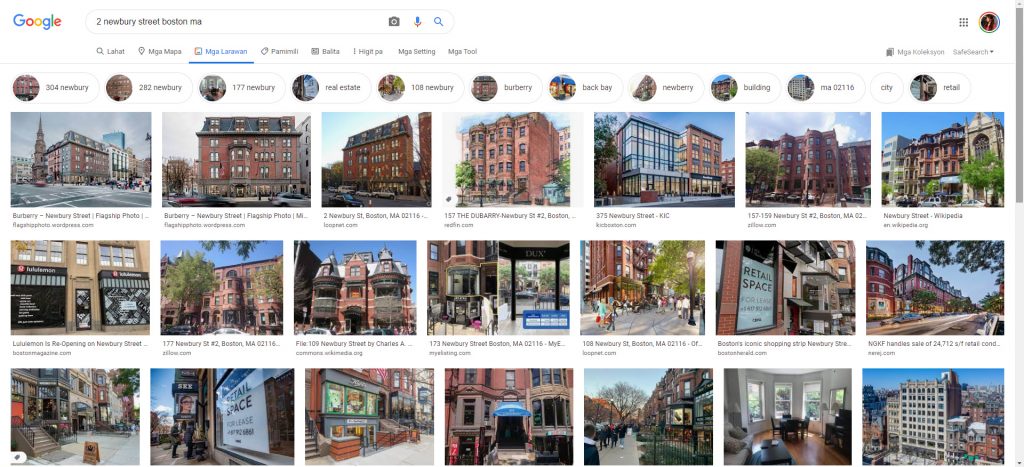1024x467 pixels.
Task: Open the user account avatar
Action: (989, 22)
